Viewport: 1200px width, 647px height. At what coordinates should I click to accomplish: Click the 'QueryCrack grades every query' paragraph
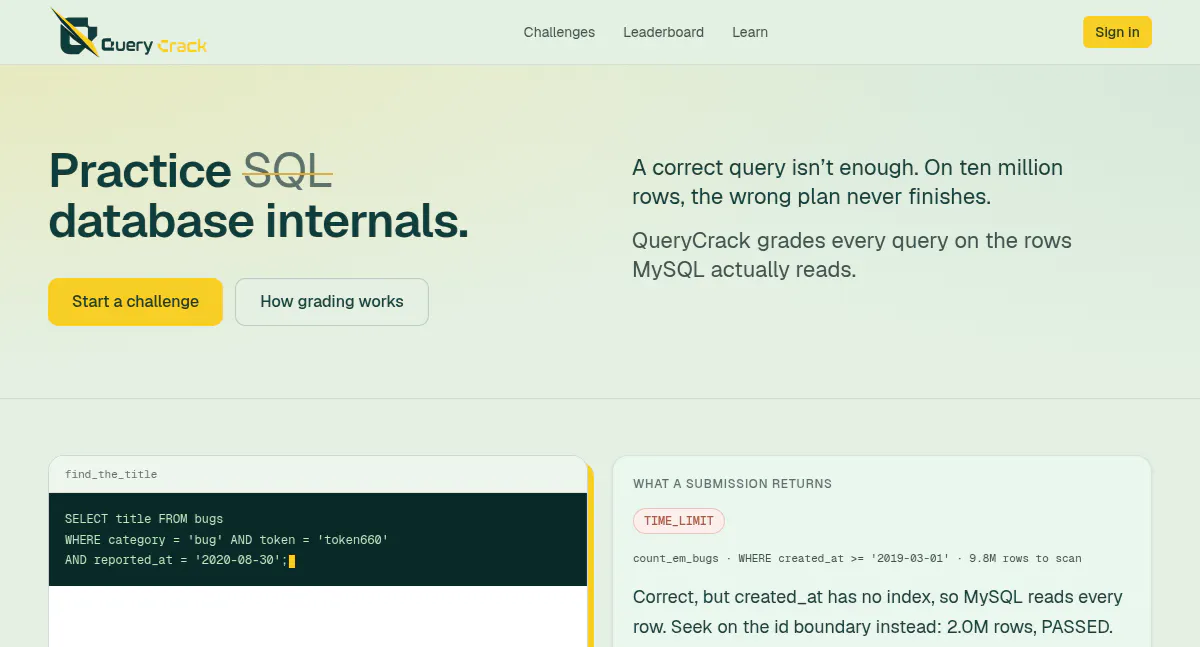click(852, 255)
